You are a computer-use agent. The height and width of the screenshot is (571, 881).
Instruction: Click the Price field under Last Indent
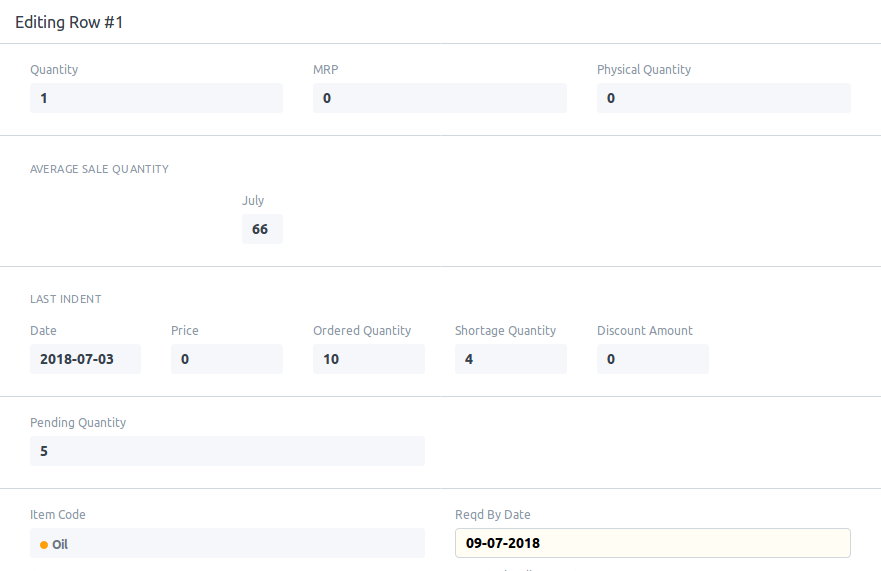click(x=226, y=359)
